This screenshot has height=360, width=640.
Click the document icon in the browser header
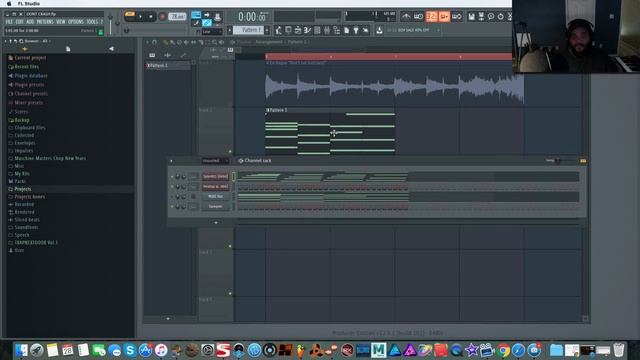tap(68, 49)
